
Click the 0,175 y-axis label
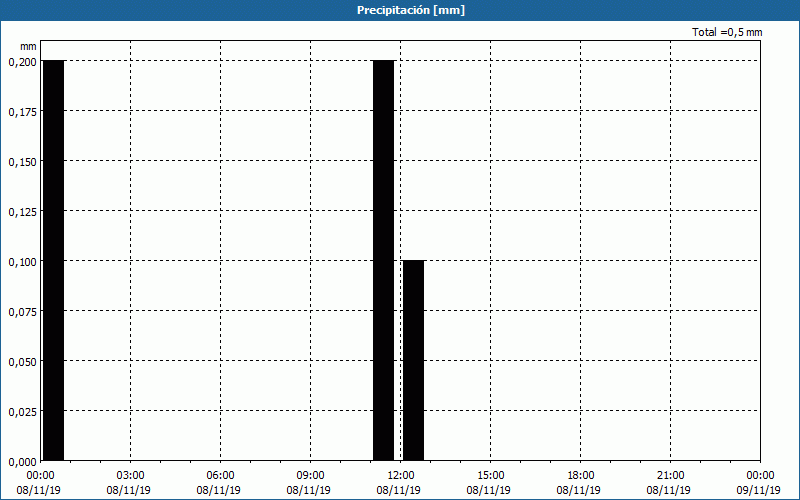tap(22, 112)
